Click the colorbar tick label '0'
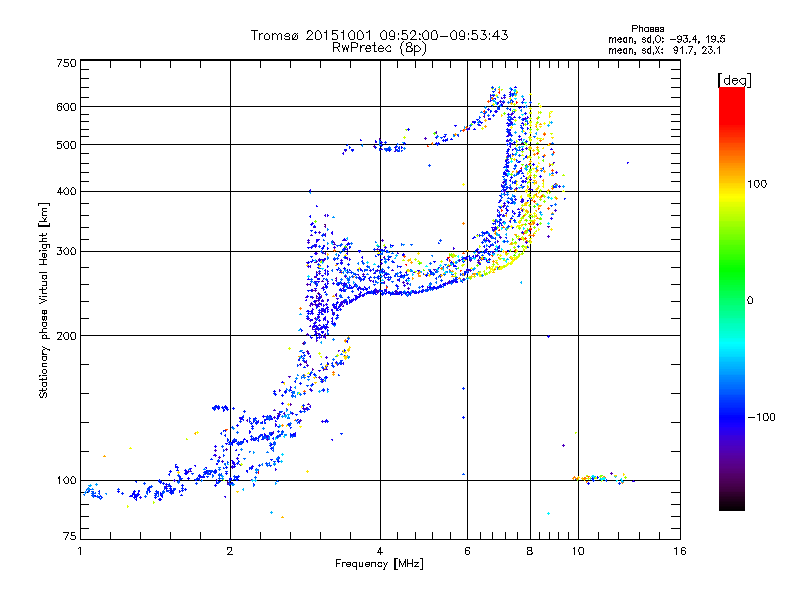This screenshot has height=600, width=800. coord(750,301)
